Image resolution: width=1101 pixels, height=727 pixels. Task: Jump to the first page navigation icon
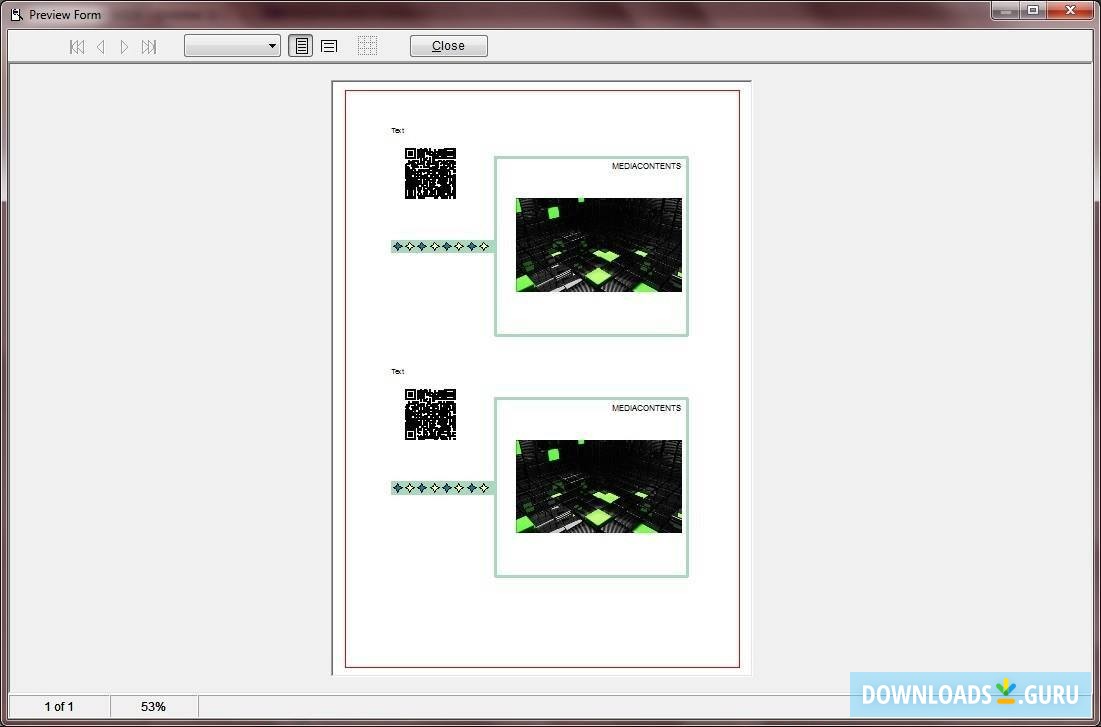pos(76,46)
